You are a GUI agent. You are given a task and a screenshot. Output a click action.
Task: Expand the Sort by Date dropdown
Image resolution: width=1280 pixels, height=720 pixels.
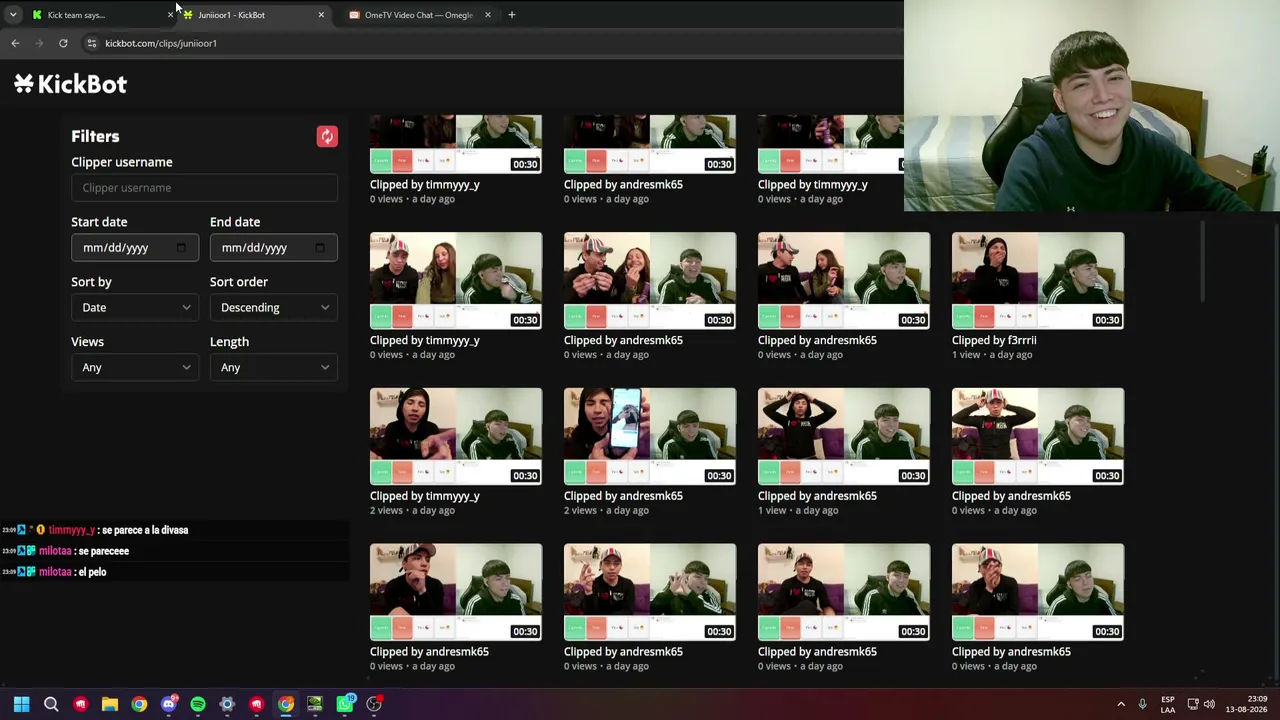pos(135,308)
